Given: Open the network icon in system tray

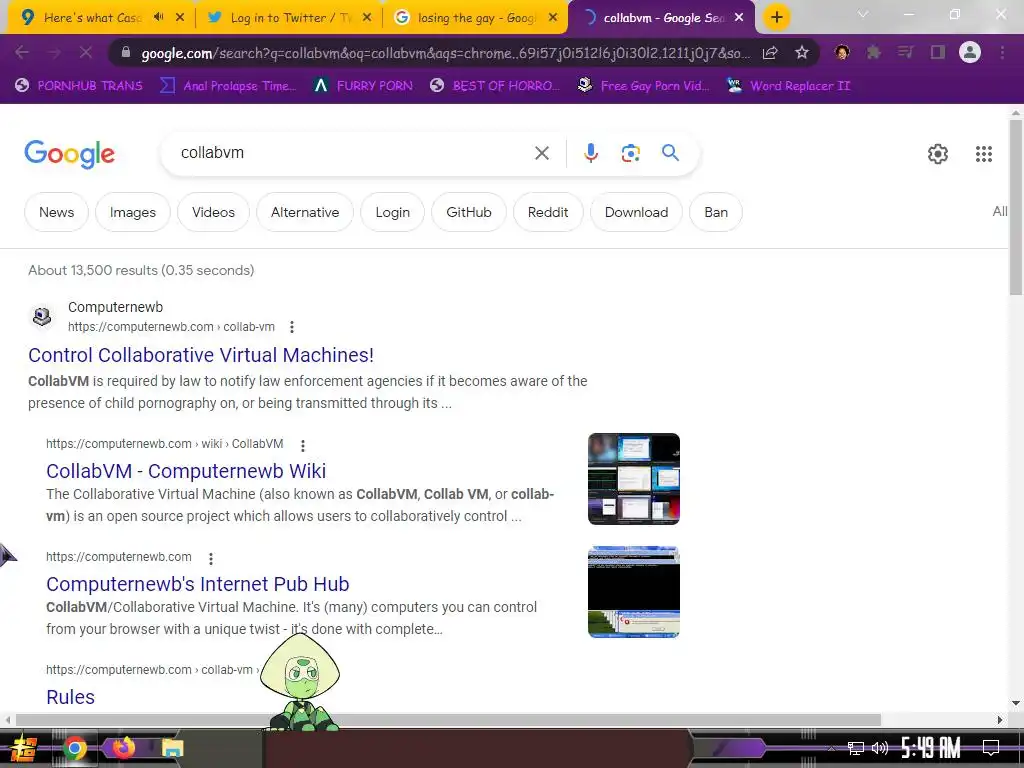Looking at the screenshot, I should pyautogui.click(x=856, y=748).
